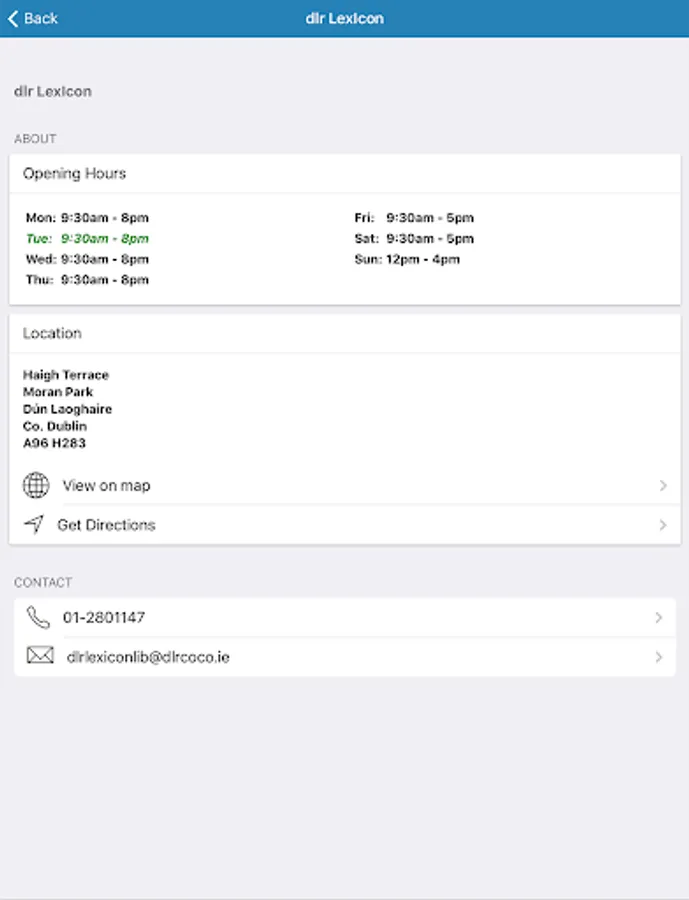This screenshot has height=900, width=689.
Task: Tap the phone handset icon
Action: point(38,618)
